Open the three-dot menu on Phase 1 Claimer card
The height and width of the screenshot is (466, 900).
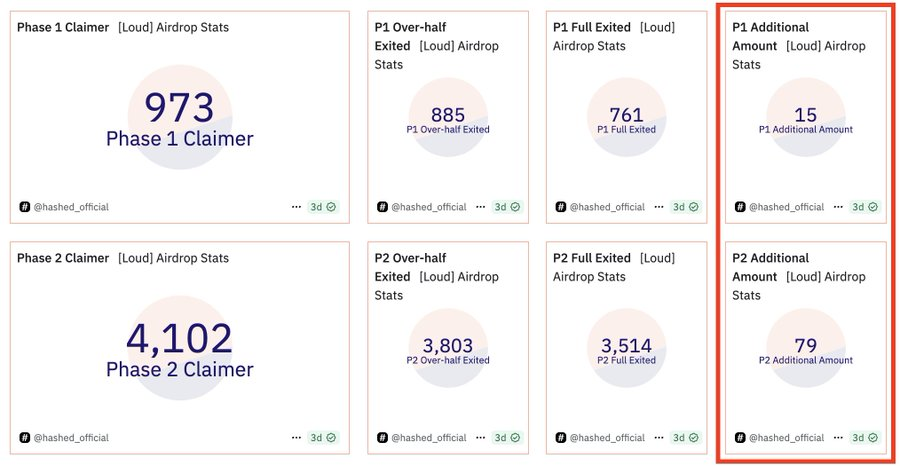coord(296,207)
